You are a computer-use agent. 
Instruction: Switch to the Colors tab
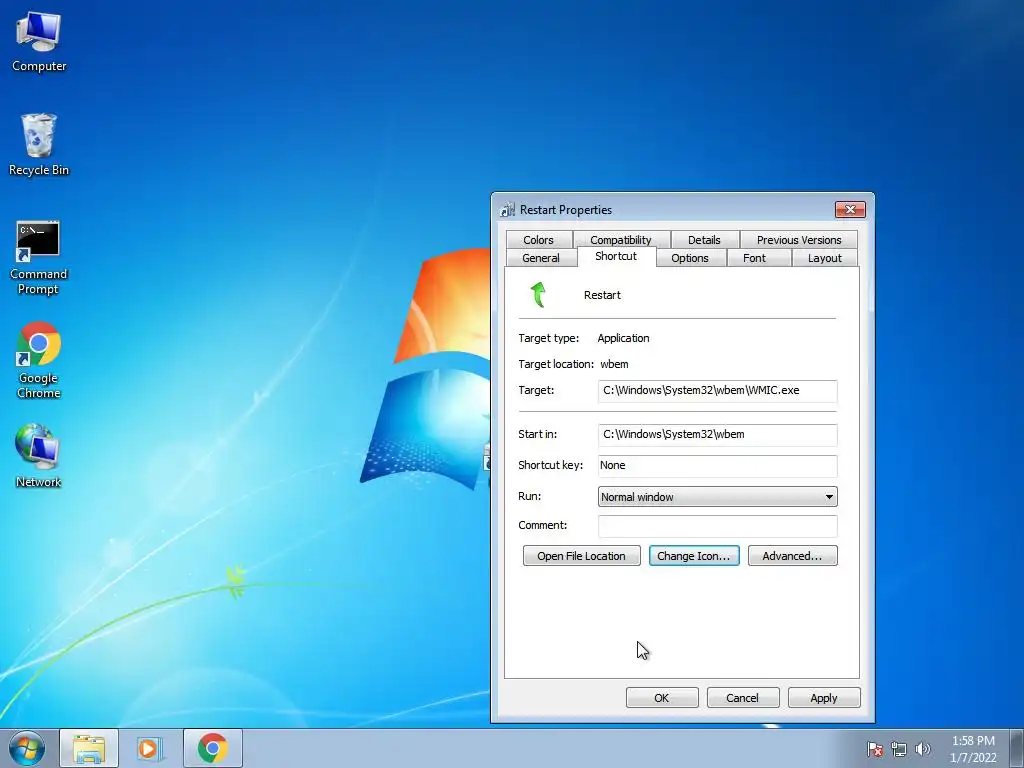[538, 240]
